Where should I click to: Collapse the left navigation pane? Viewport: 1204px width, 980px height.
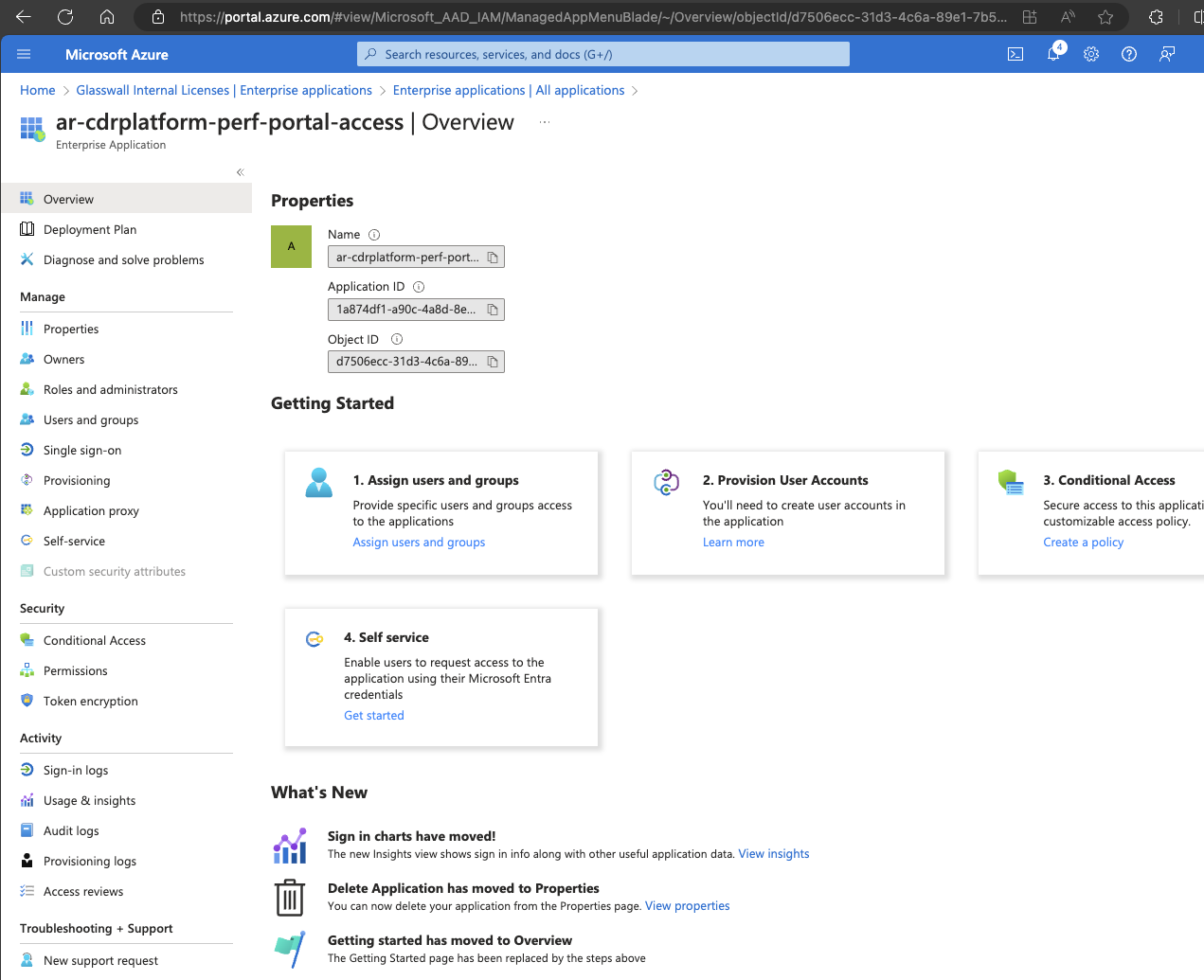pyautogui.click(x=240, y=172)
